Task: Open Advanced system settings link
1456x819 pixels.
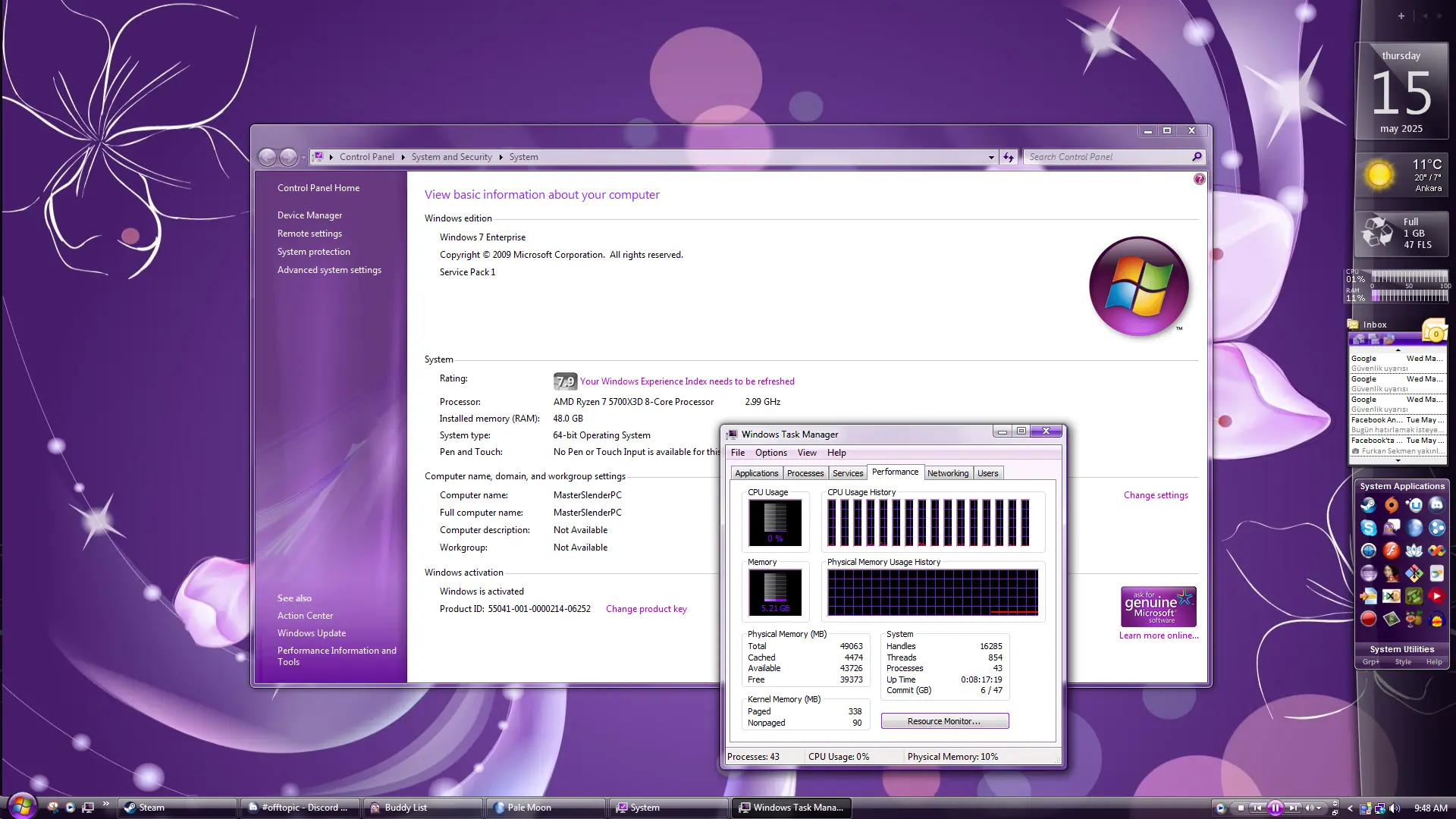Action: point(329,270)
